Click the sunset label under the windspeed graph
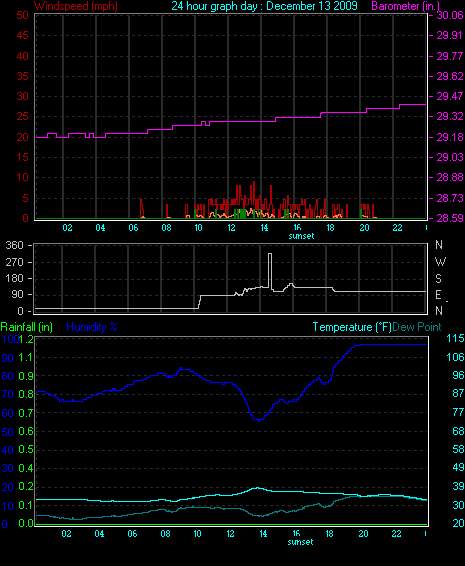This screenshot has height=566, width=465. [x=301, y=236]
